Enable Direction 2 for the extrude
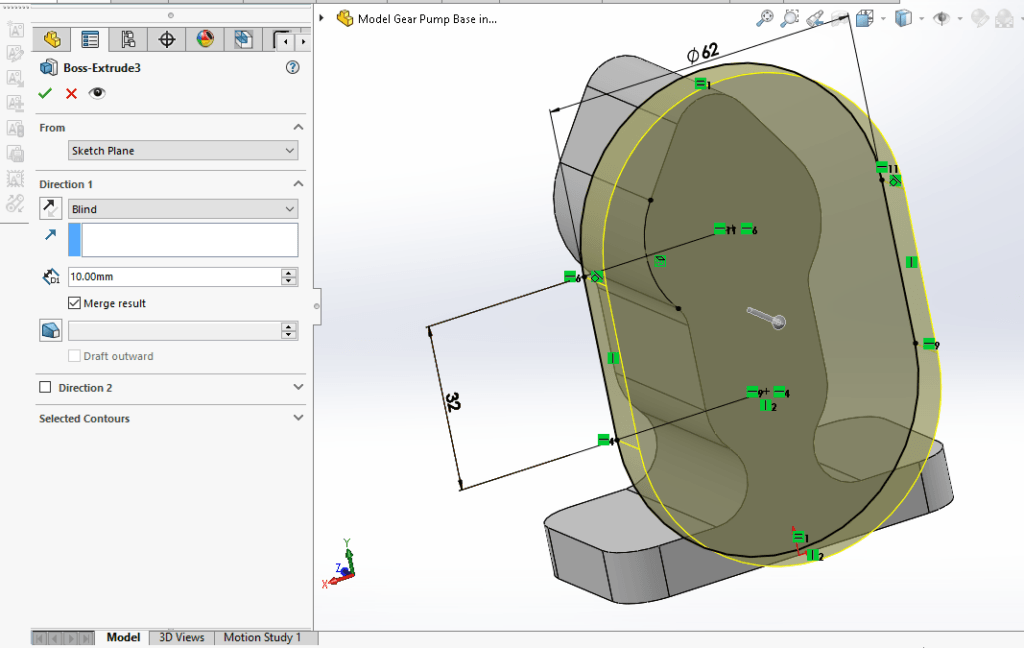 click(45, 388)
